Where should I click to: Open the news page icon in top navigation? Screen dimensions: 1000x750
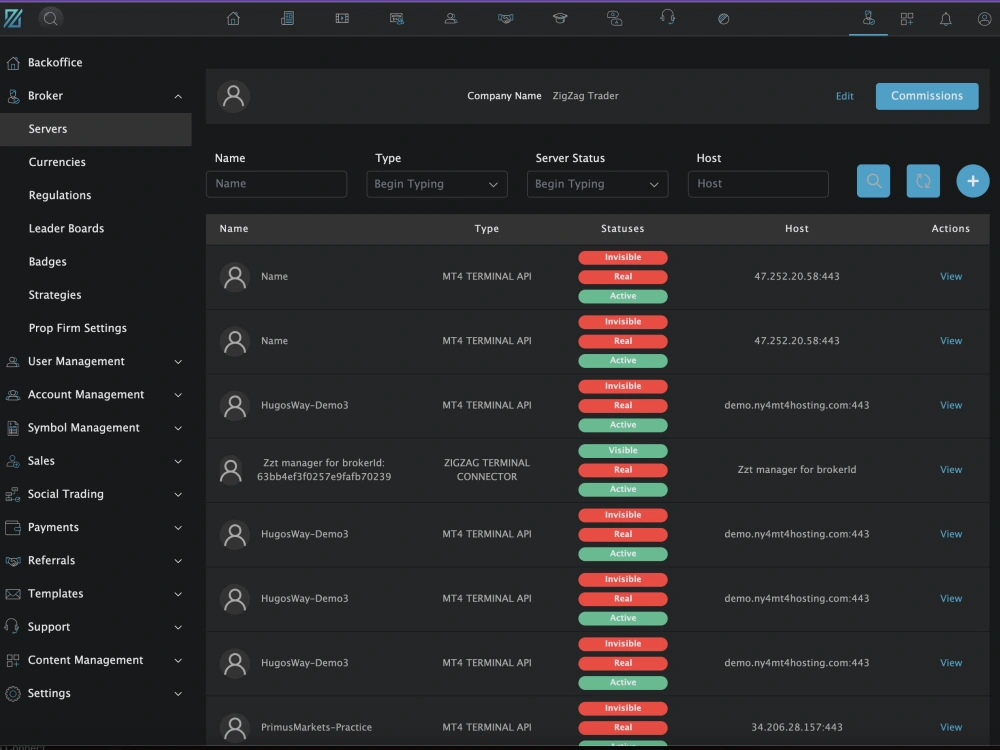tap(288, 18)
